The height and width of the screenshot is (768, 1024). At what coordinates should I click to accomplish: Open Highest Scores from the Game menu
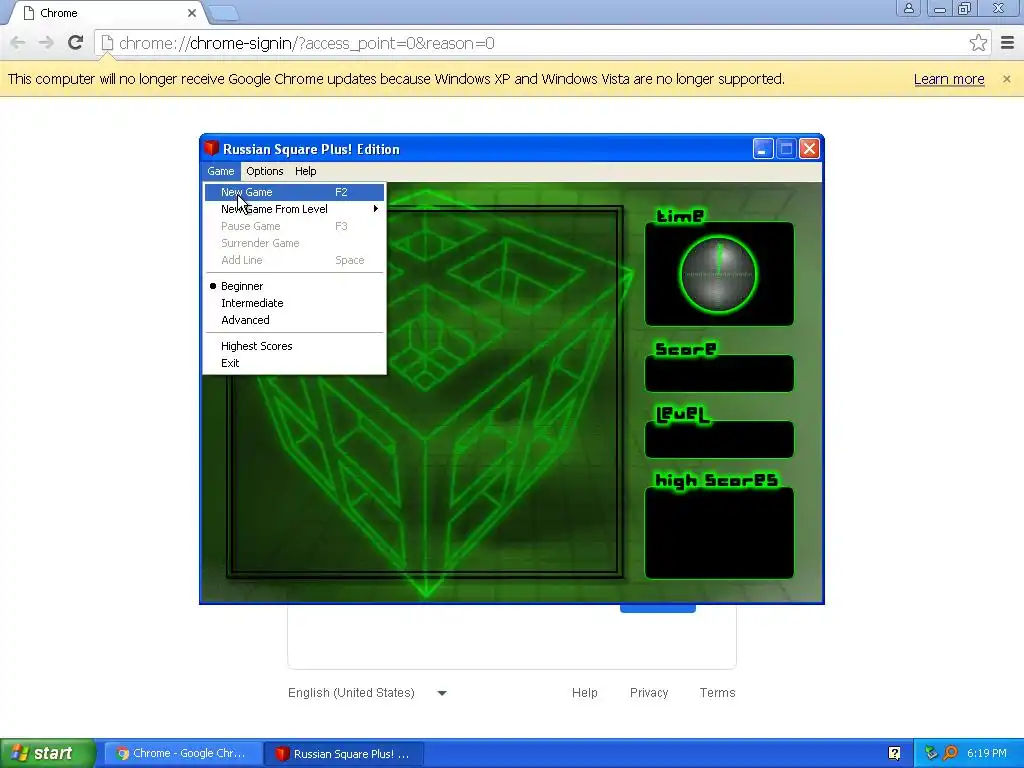click(x=295, y=346)
